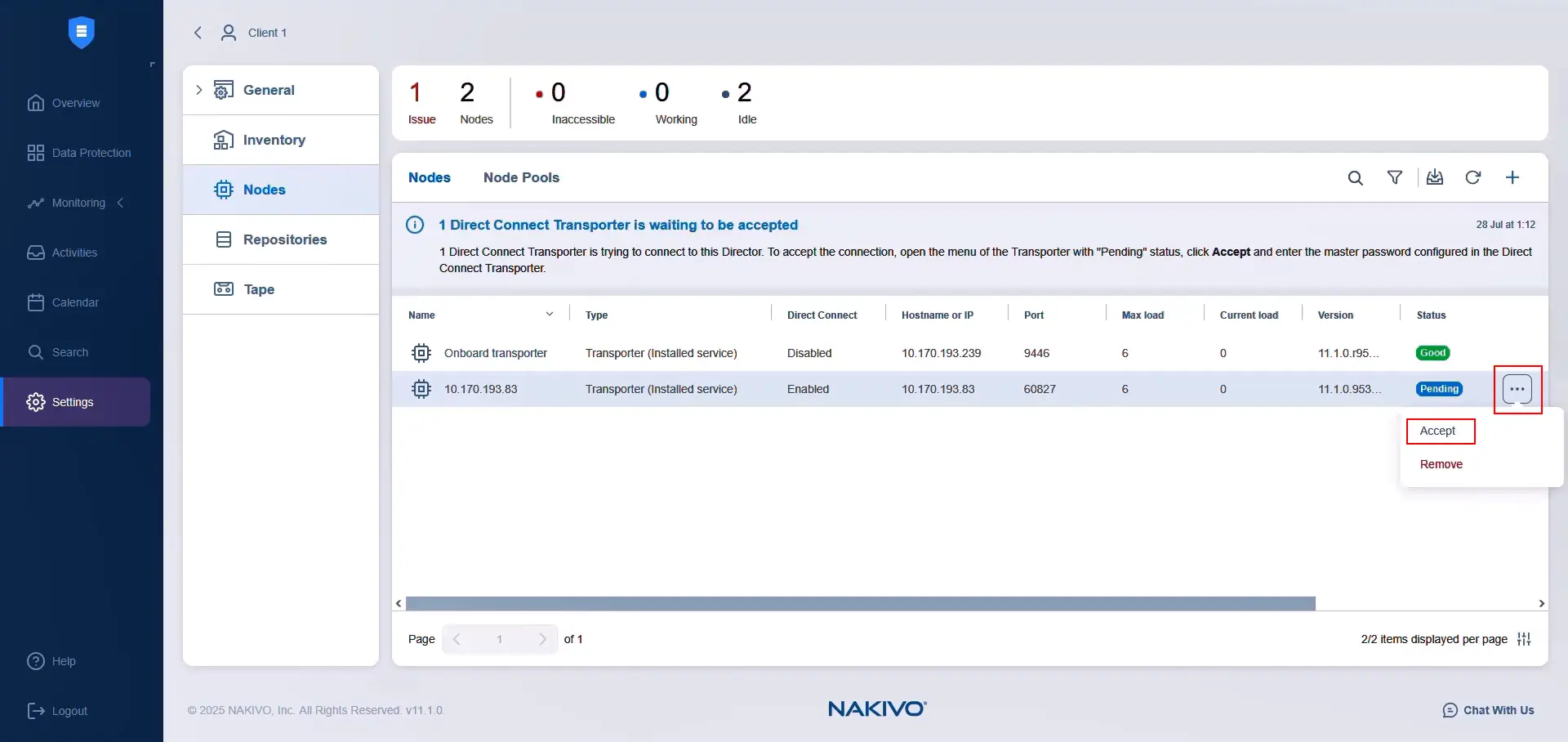Collapse the Monitoring menu chevron
This screenshot has width=1568, height=742.
click(x=120, y=203)
